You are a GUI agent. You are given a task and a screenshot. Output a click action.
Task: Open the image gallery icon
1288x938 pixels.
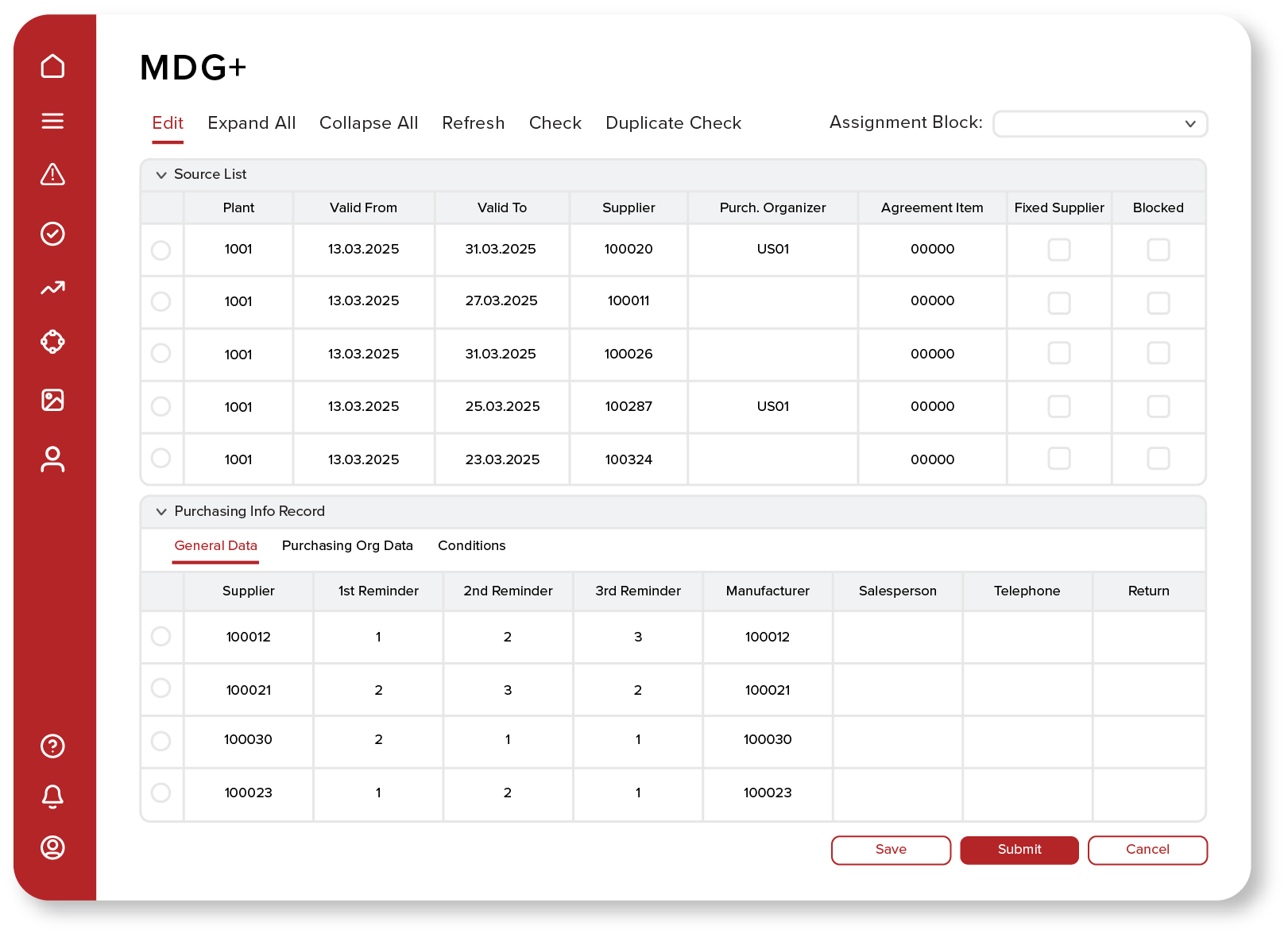point(52,401)
